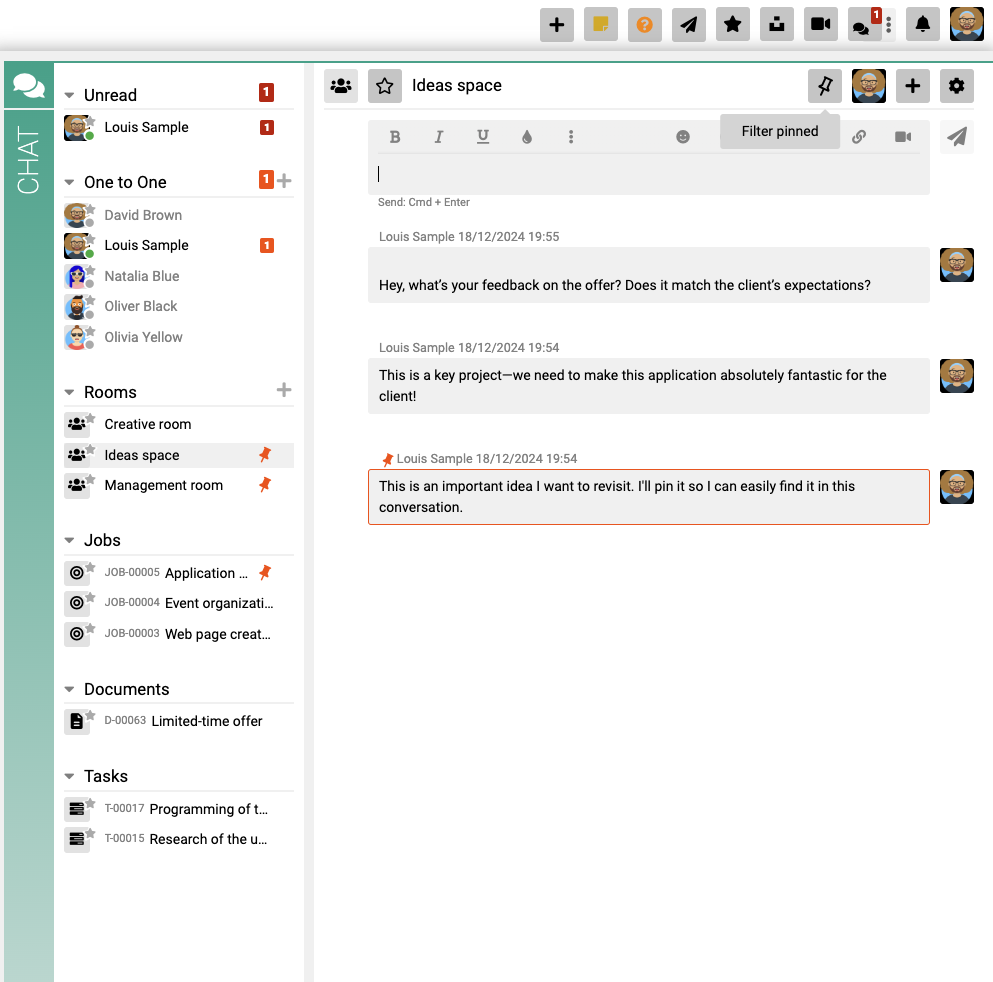The height and width of the screenshot is (982, 993).
Task: Click the plus button in top toolbar
Action: coord(557,25)
